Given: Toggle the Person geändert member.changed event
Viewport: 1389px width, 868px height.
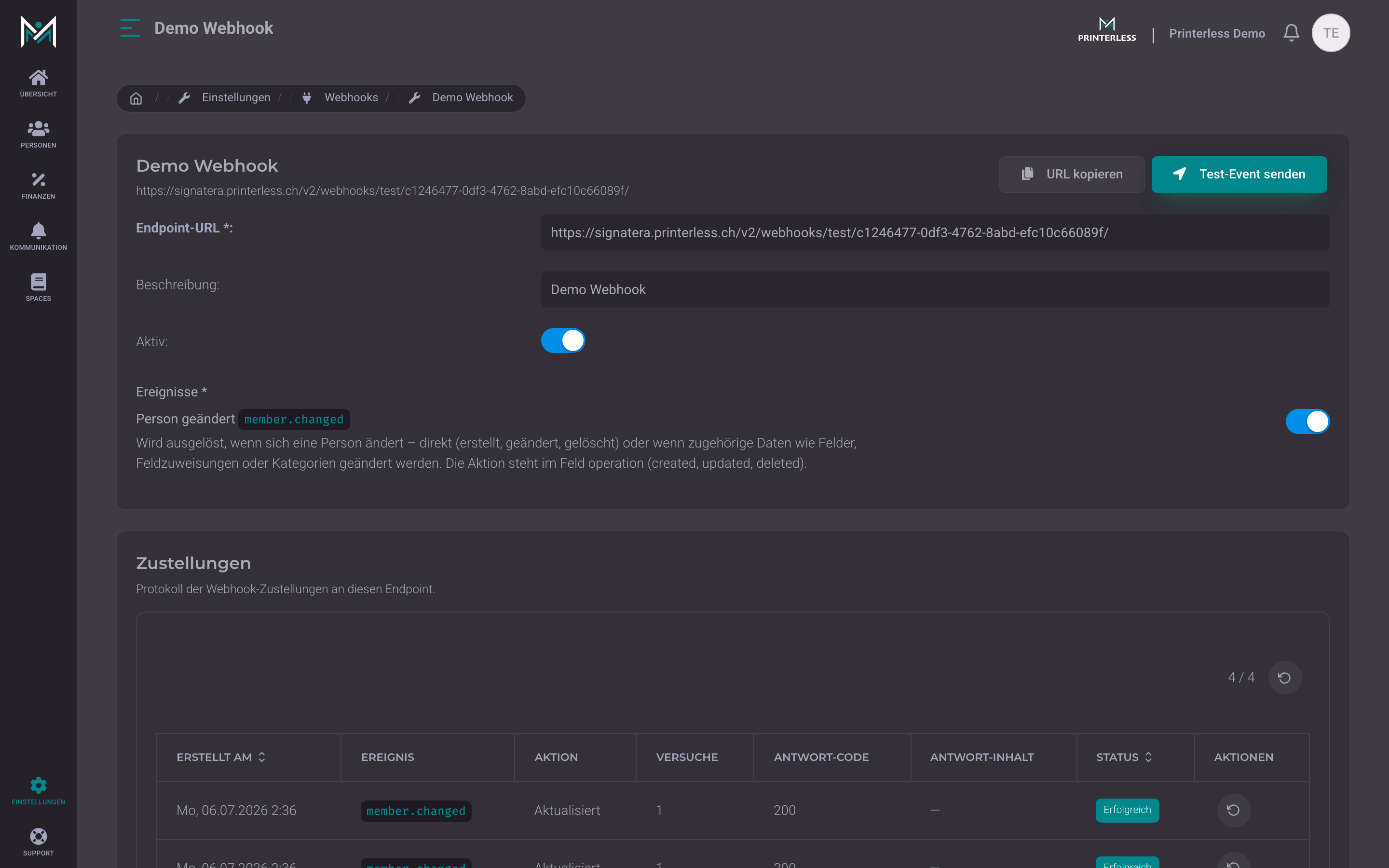Looking at the screenshot, I should (1307, 421).
